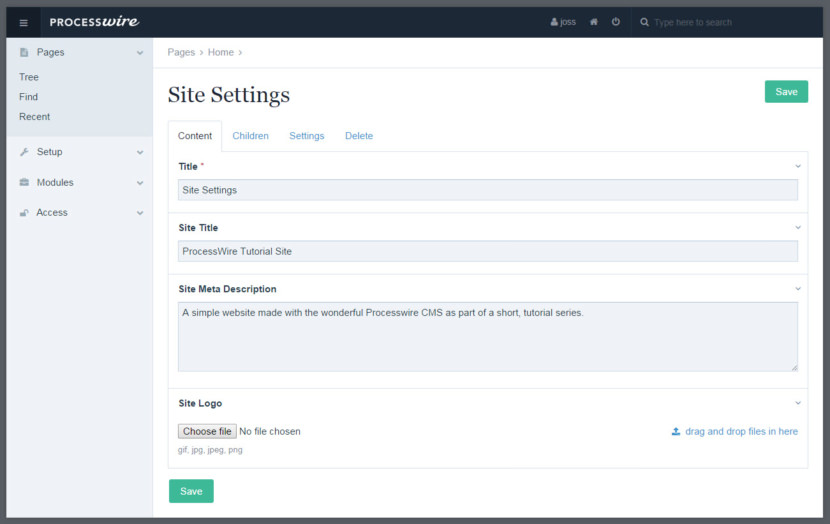Focus the 'Type here to search' field
This screenshot has height=524, width=830.
pos(692,22)
